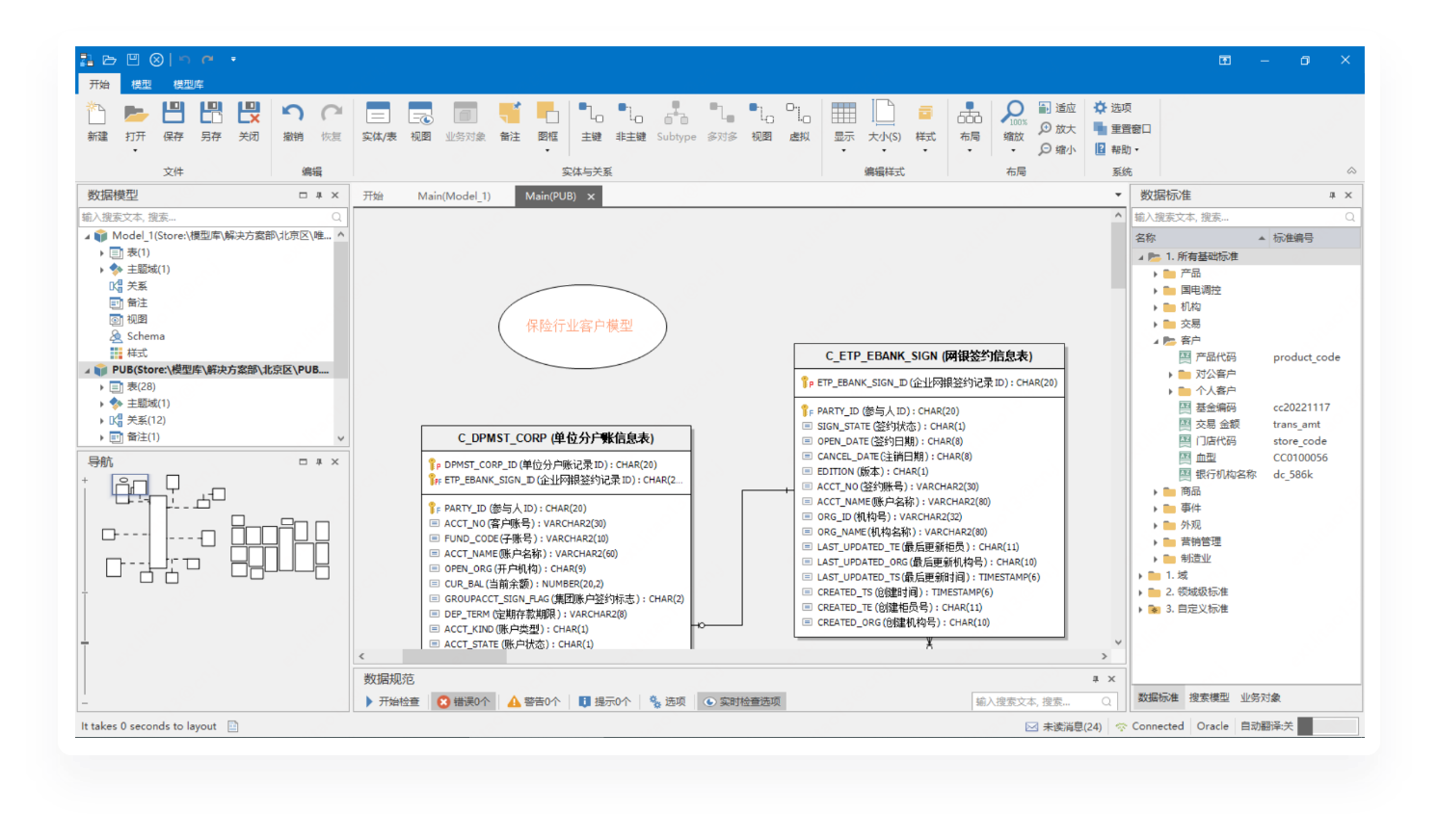The image size is (1438, 840).
Task: Pin the 数据模型 panel
Action: pyautogui.click(x=319, y=195)
